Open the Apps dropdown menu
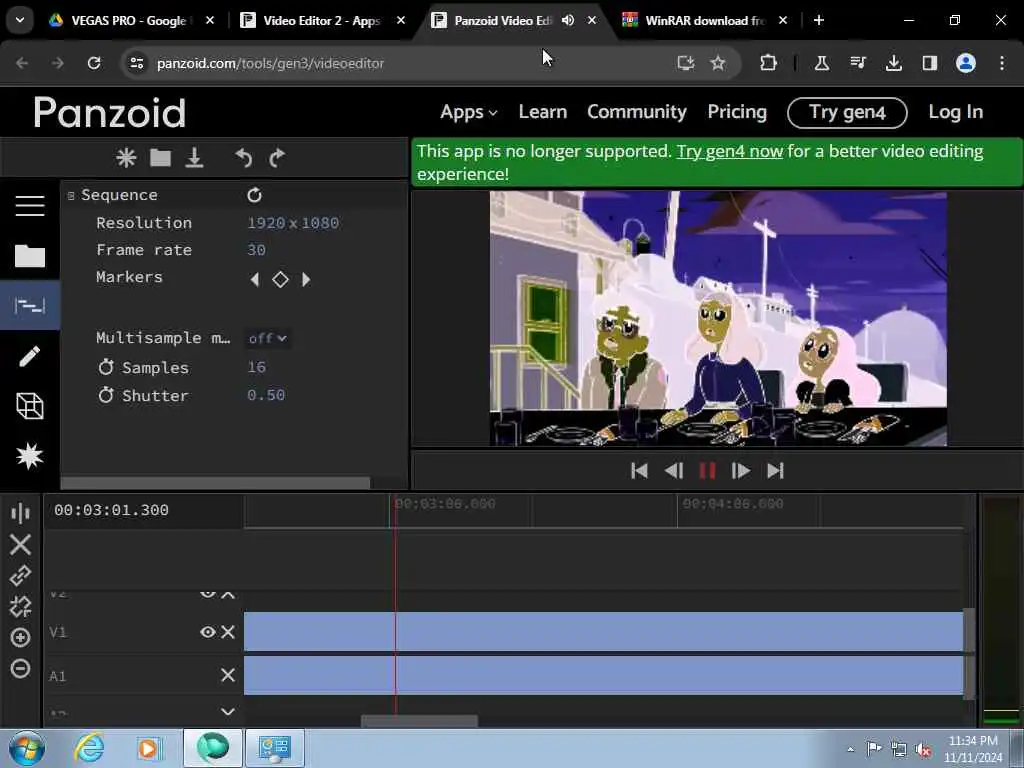1024x768 pixels. click(468, 112)
